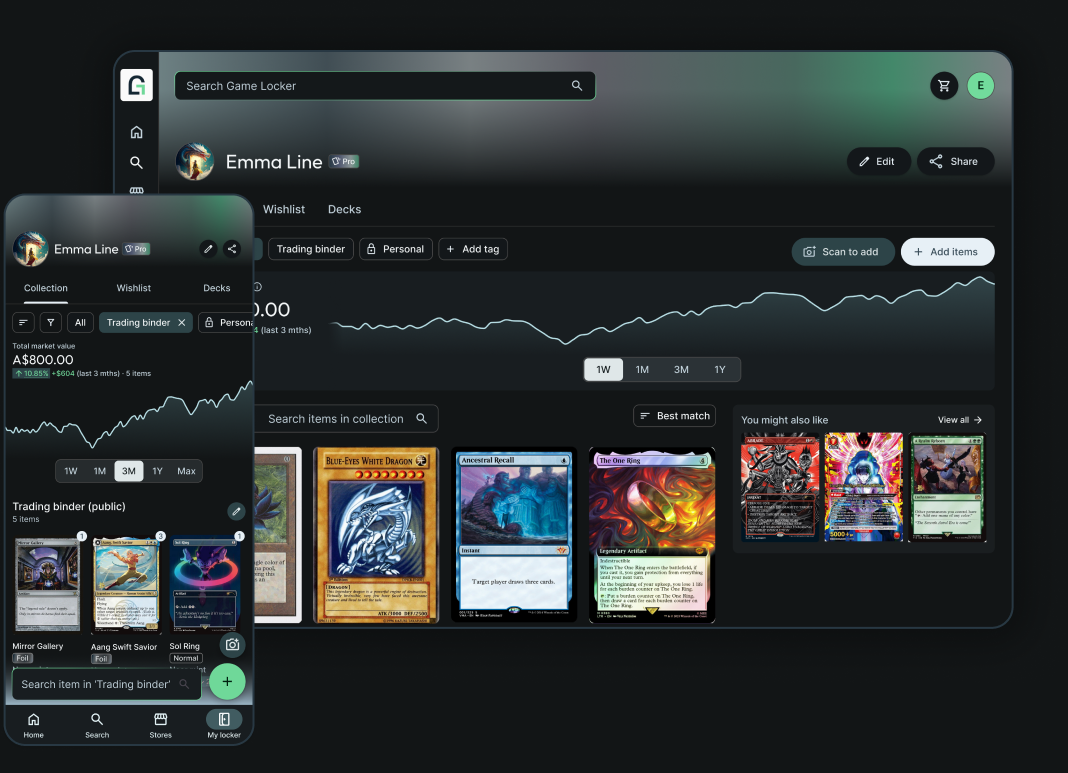Open My locker in mobile bottom nav
1068x773 pixels.
pyautogui.click(x=224, y=725)
